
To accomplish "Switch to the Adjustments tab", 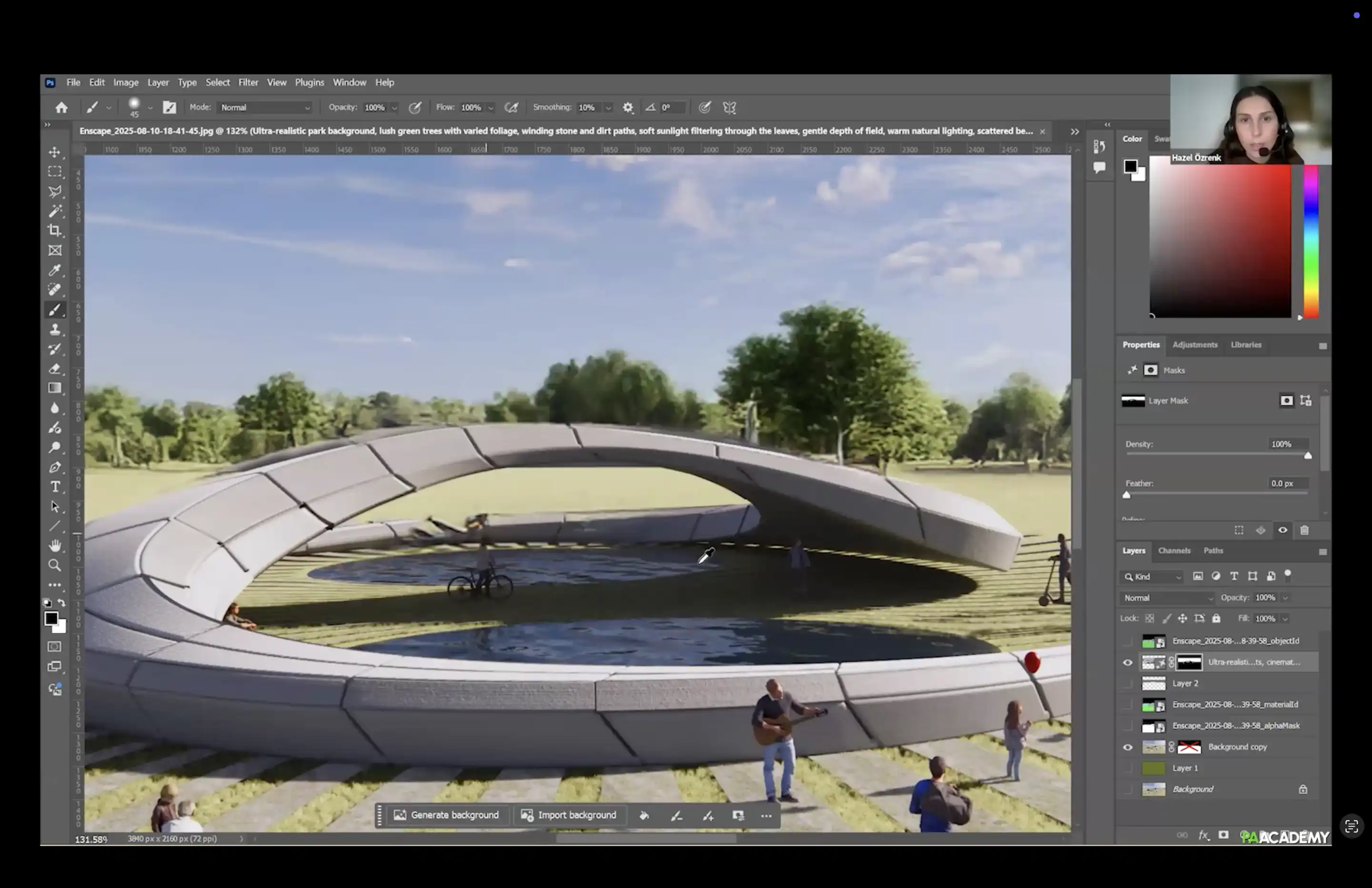I will [1195, 345].
